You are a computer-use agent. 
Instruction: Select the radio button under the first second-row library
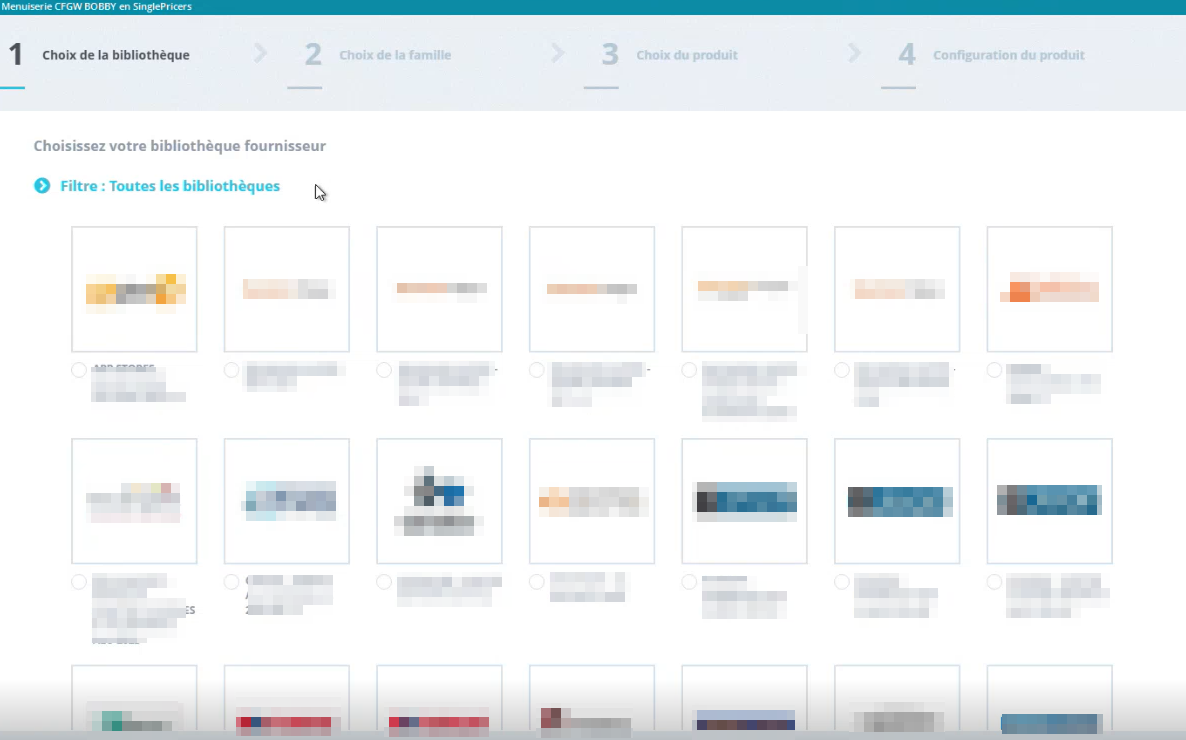point(79,582)
